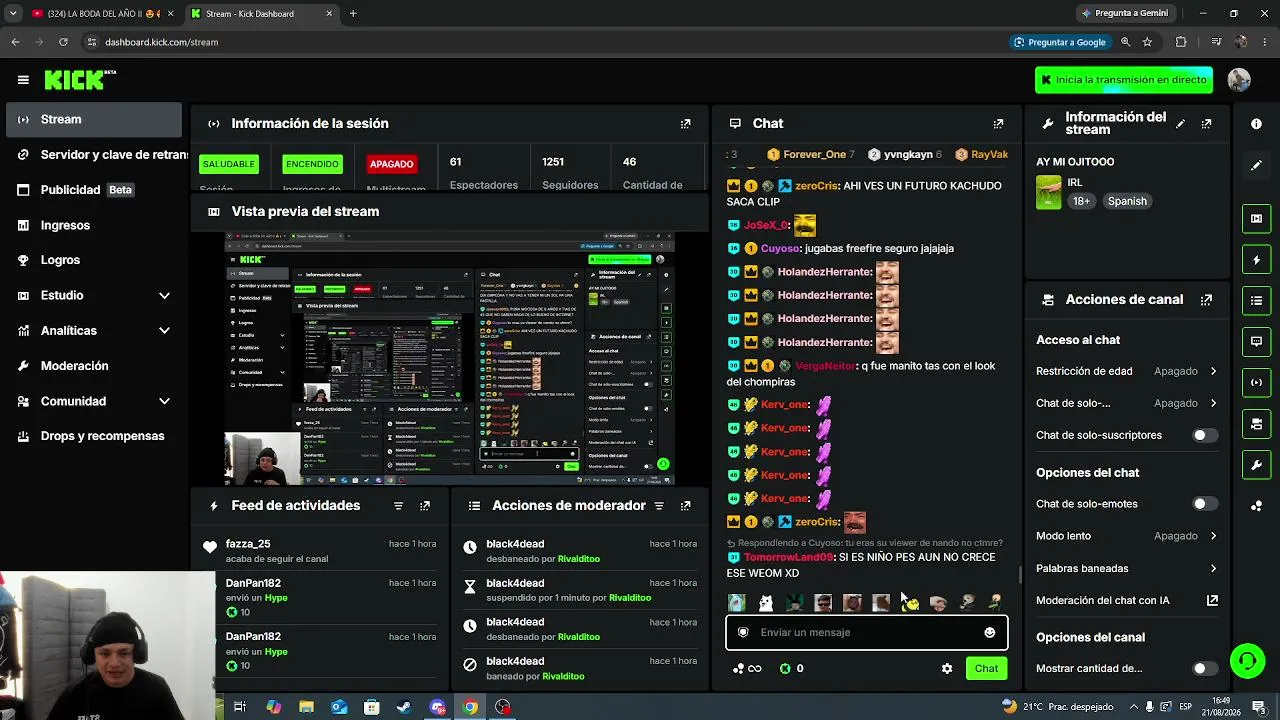Open chat settings gear icon

(947, 669)
